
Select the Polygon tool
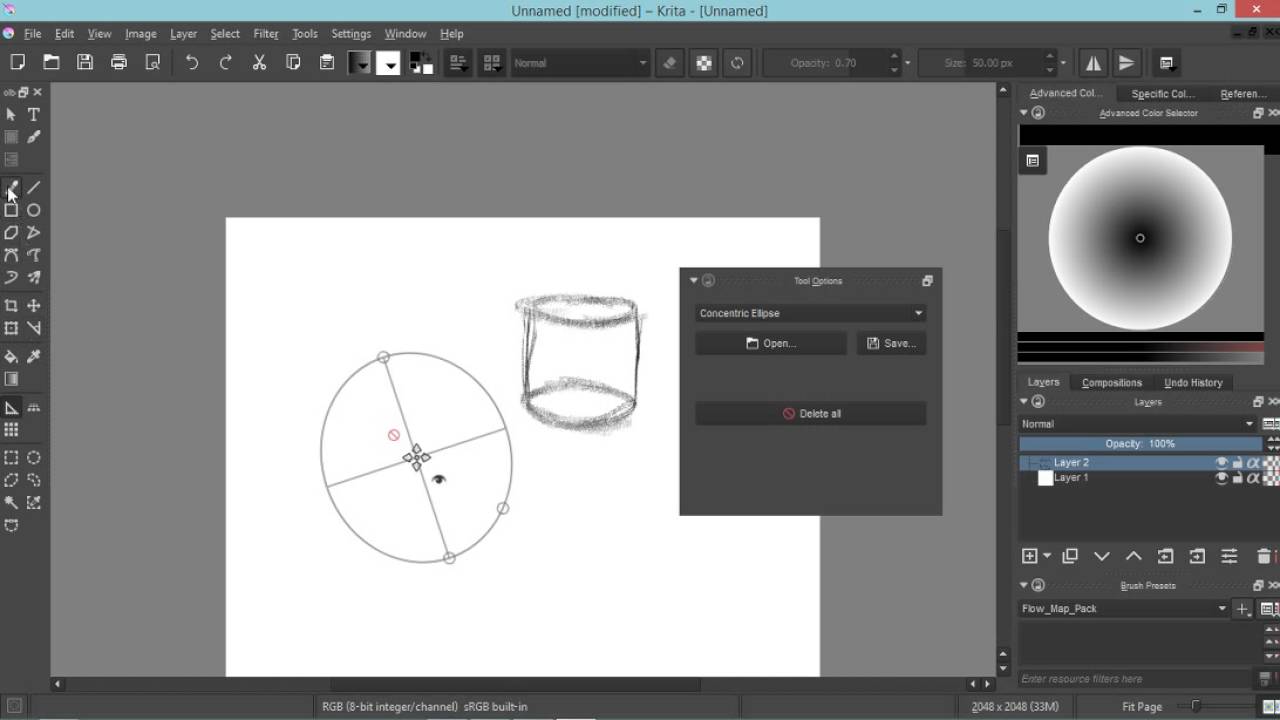[x=11, y=233]
